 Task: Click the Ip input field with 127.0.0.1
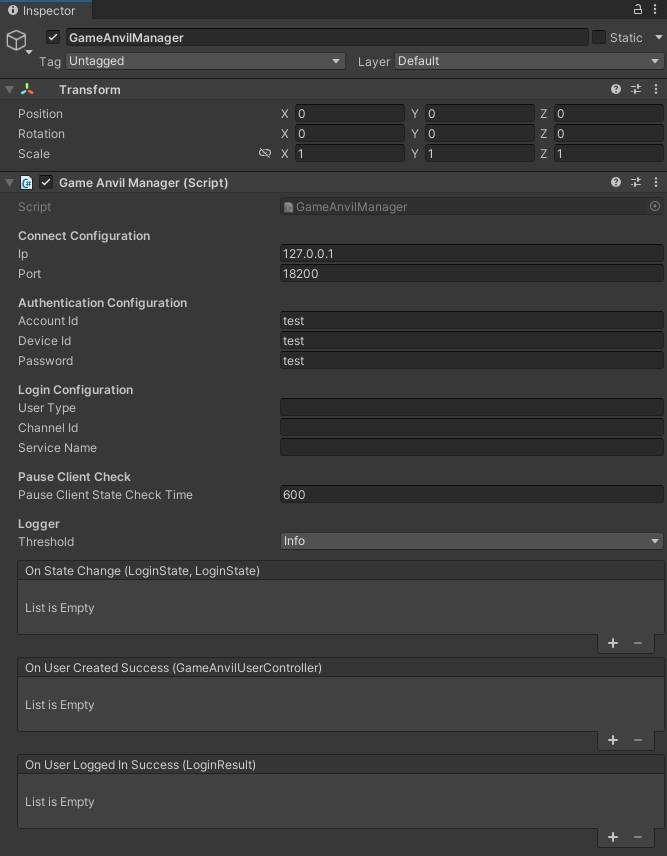coord(472,253)
